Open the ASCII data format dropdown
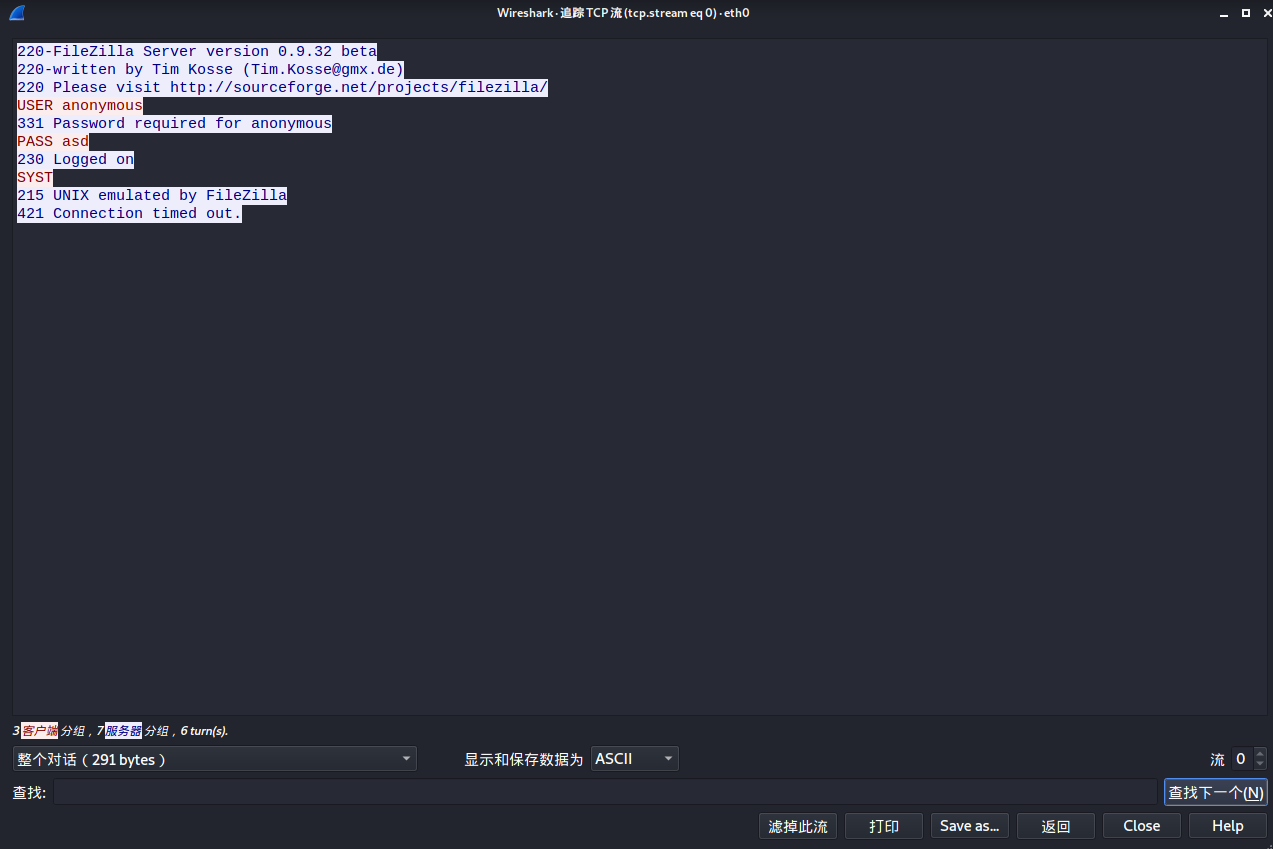This screenshot has height=849, width=1273. pyautogui.click(x=635, y=759)
